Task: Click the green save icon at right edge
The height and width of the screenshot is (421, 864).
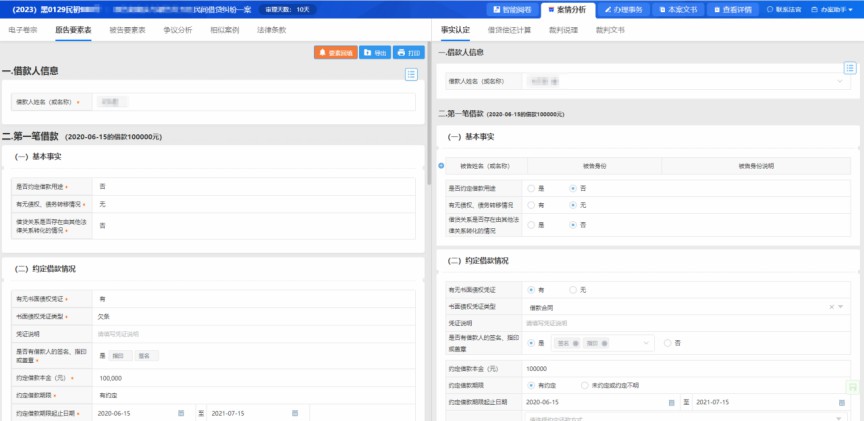Action: click(x=853, y=386)
